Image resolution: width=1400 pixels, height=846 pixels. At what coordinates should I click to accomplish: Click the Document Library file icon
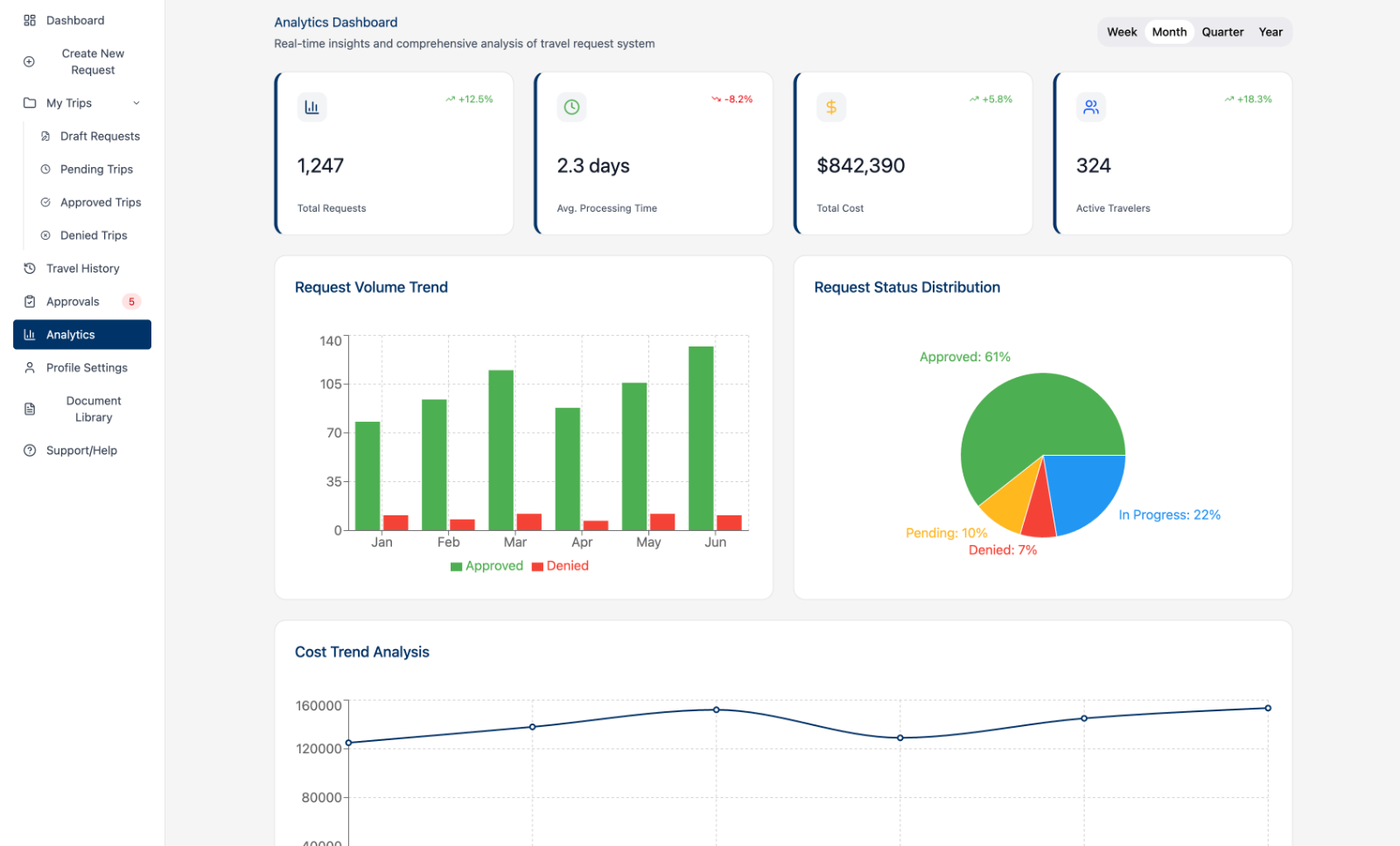coord(30,409)
